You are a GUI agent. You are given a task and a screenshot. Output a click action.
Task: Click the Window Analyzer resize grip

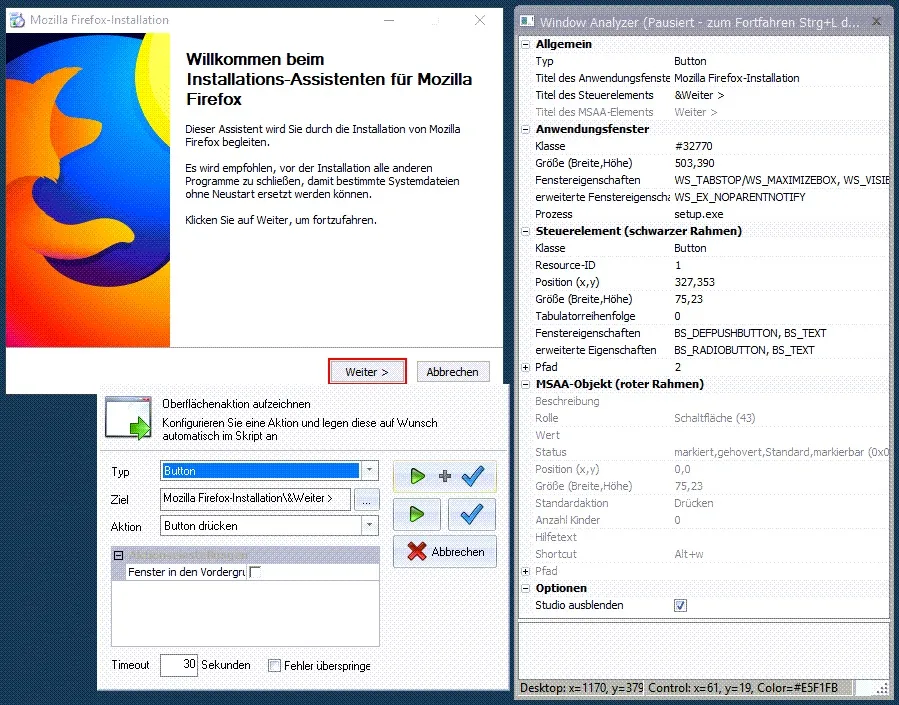coord(882,688)
